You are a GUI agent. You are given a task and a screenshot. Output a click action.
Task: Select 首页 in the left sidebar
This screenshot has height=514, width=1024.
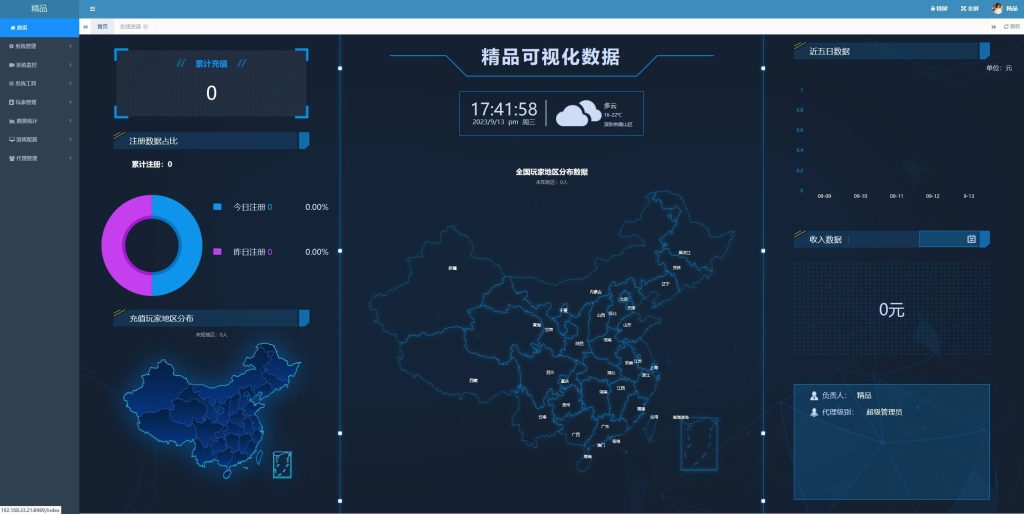(x=39, y=27)
